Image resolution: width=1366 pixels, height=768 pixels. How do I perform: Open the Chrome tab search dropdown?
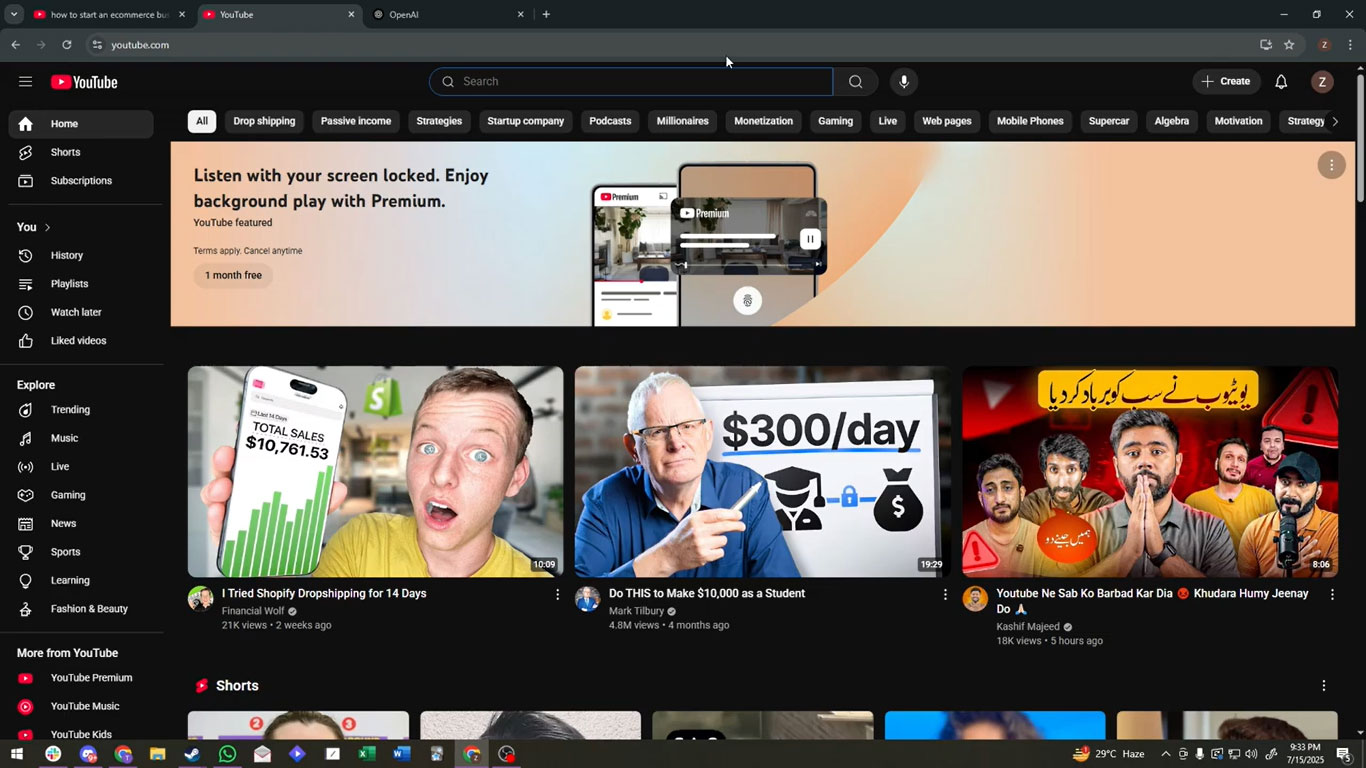click(x=14, y=14)
